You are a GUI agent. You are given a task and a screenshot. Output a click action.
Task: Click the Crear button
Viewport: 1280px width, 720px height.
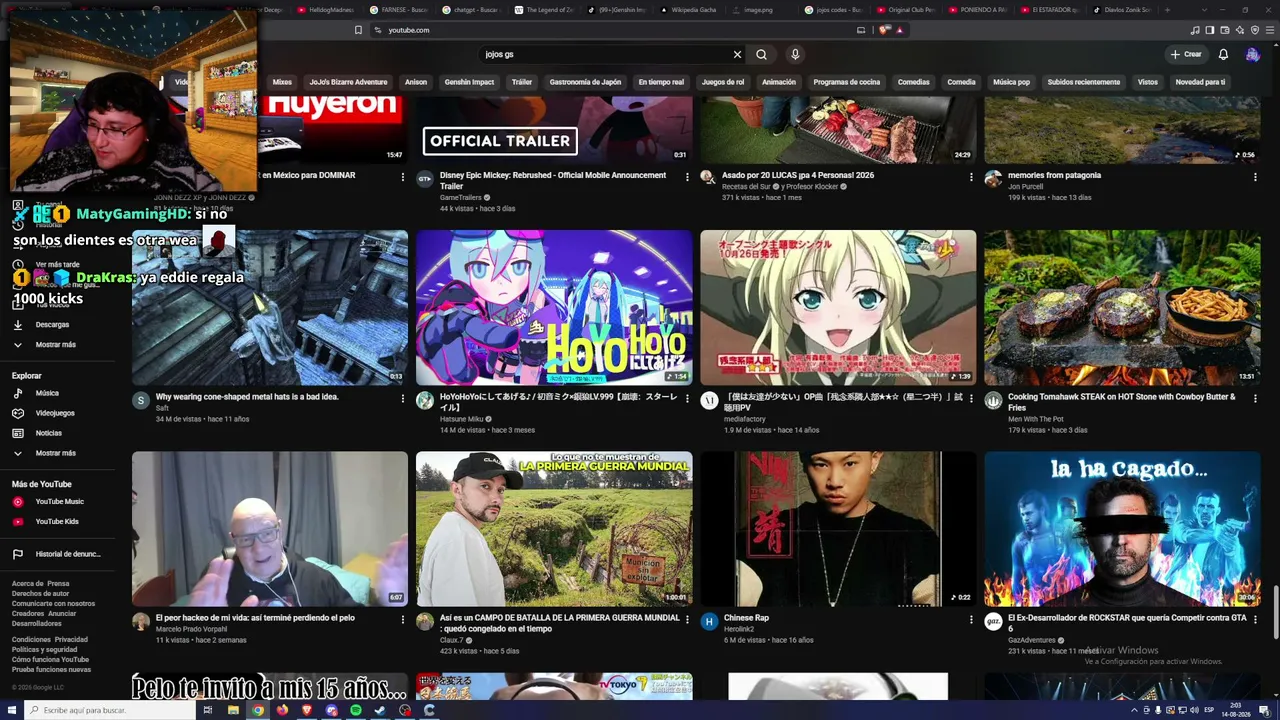click(x=1185, y=54)
